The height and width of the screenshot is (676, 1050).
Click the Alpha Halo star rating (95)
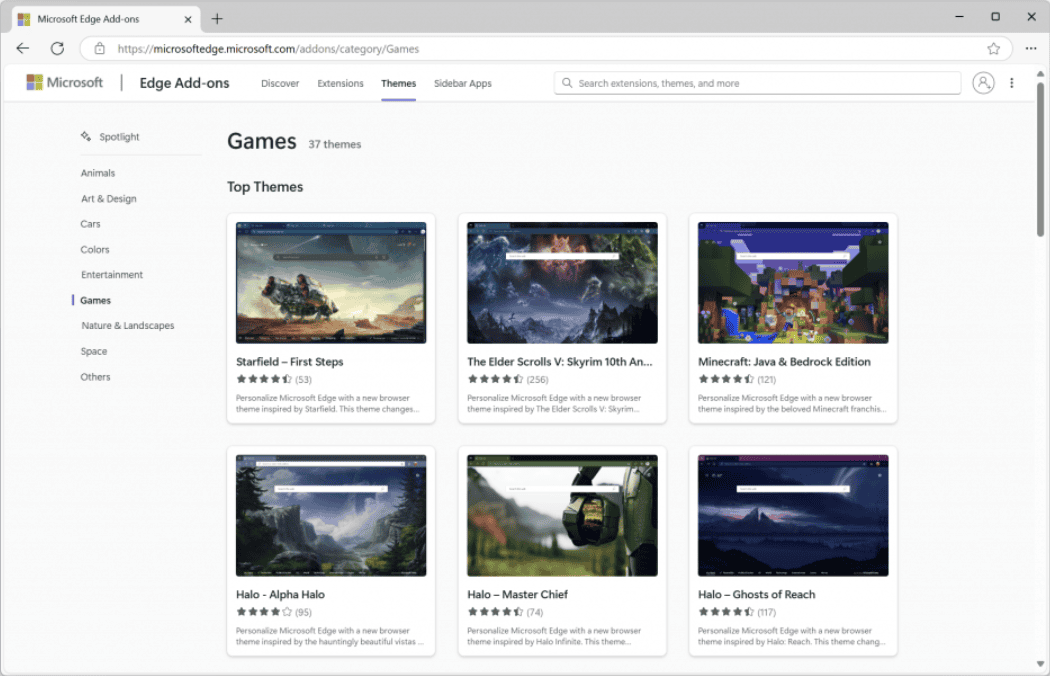[x=274, y=612]
